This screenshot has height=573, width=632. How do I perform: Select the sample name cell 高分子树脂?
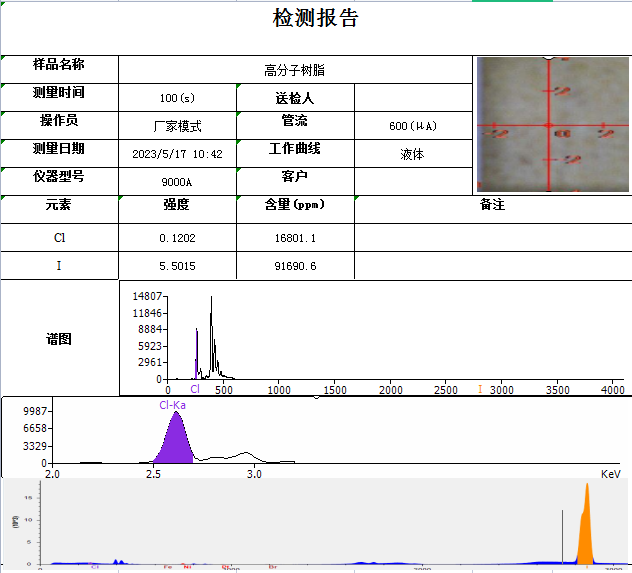[295, 70]
